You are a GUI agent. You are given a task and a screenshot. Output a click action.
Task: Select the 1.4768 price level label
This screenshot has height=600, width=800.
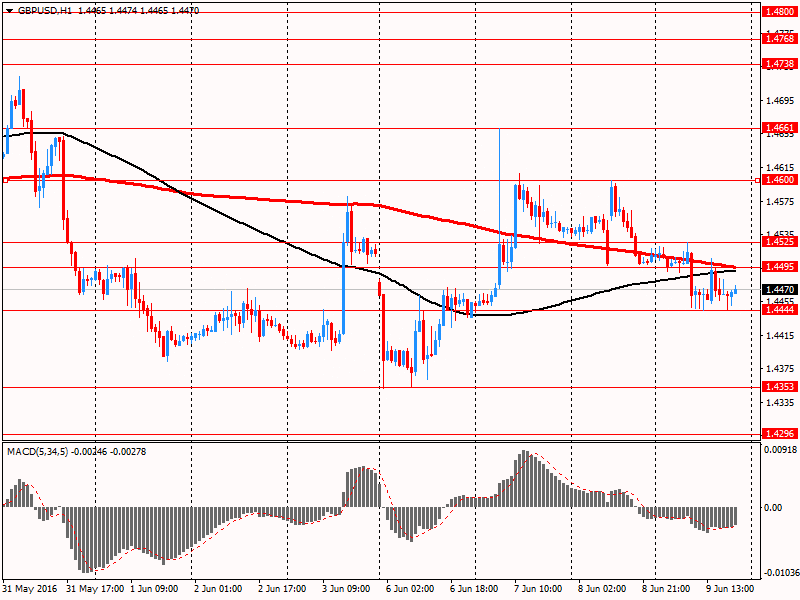pos(780,39)
